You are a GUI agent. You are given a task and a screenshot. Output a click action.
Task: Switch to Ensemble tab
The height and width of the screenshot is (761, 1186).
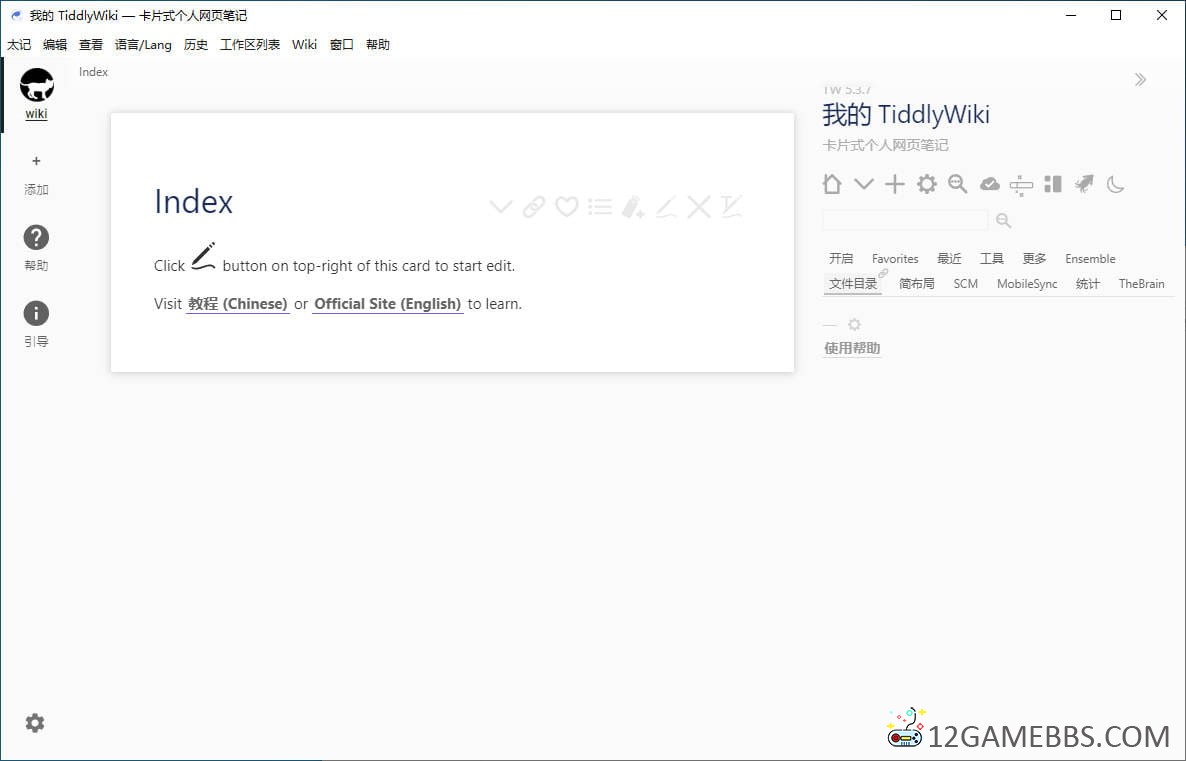(1090, 259)
